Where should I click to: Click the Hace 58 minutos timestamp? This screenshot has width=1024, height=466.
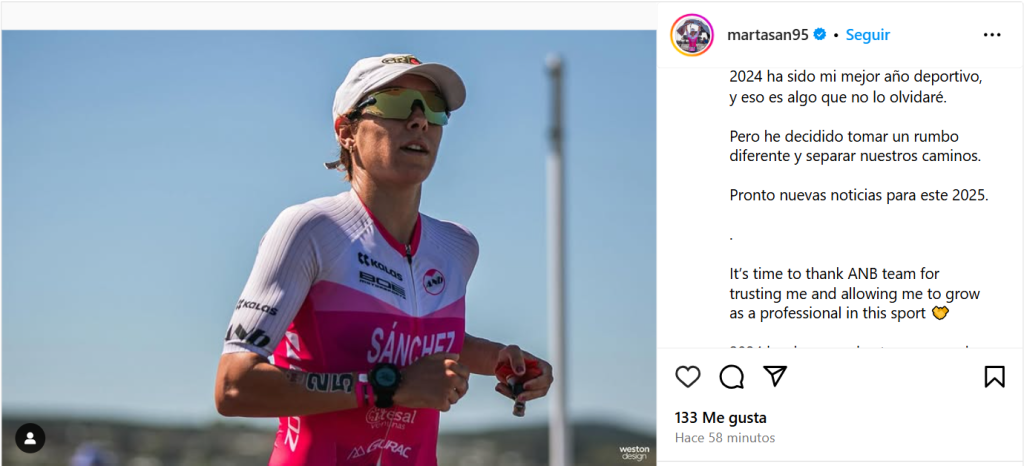coord(724,438)
